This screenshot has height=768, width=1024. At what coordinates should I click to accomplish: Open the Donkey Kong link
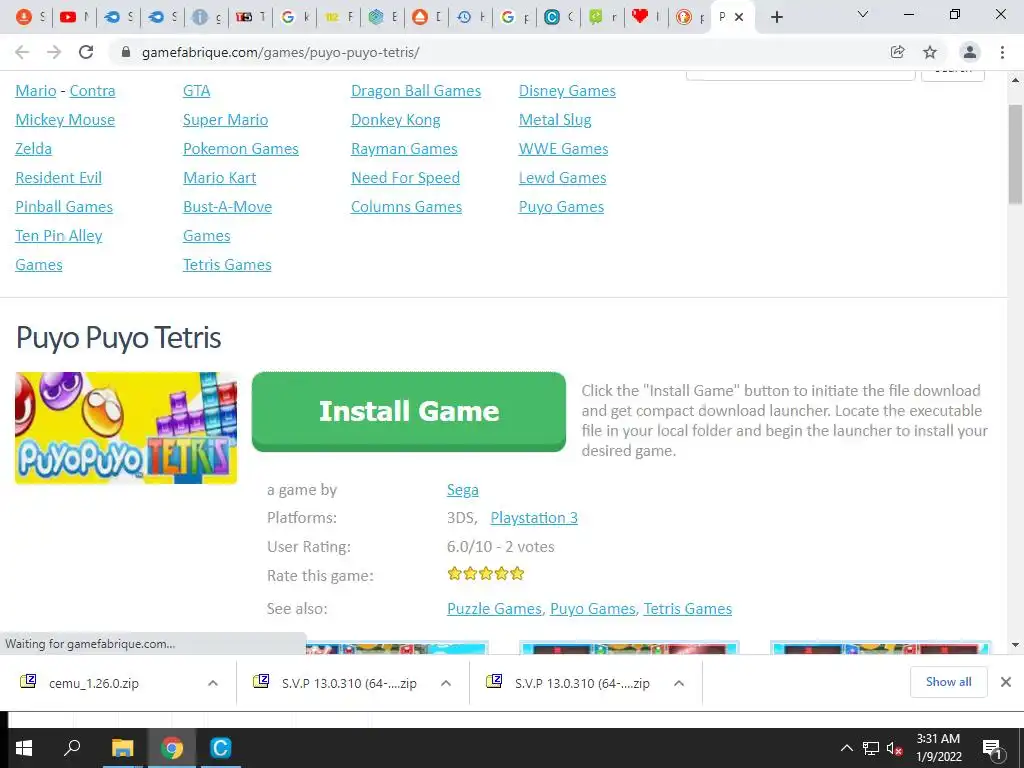396,120
